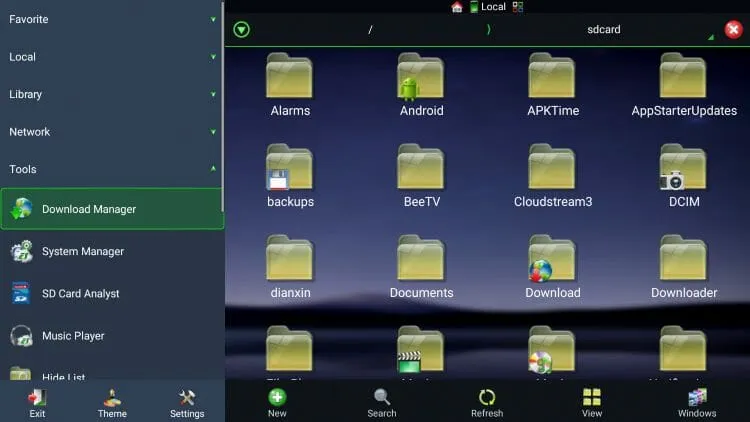
Task: Open the Theme chooser
Action: click(x=112, y=404)
